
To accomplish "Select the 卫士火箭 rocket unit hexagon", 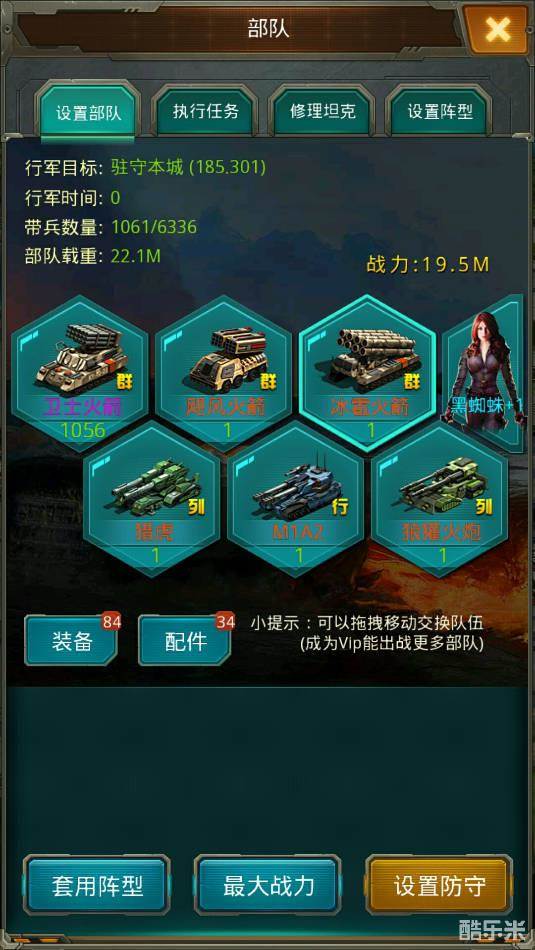I will coord(80,373).
